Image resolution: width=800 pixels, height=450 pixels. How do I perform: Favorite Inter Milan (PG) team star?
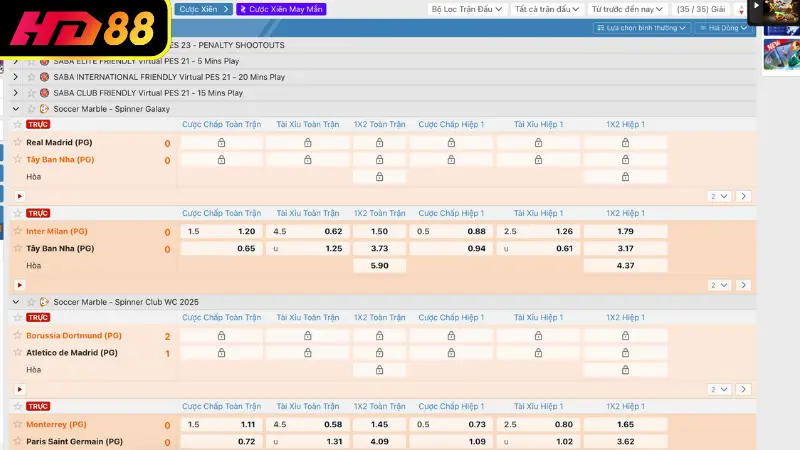pos(18,231)
